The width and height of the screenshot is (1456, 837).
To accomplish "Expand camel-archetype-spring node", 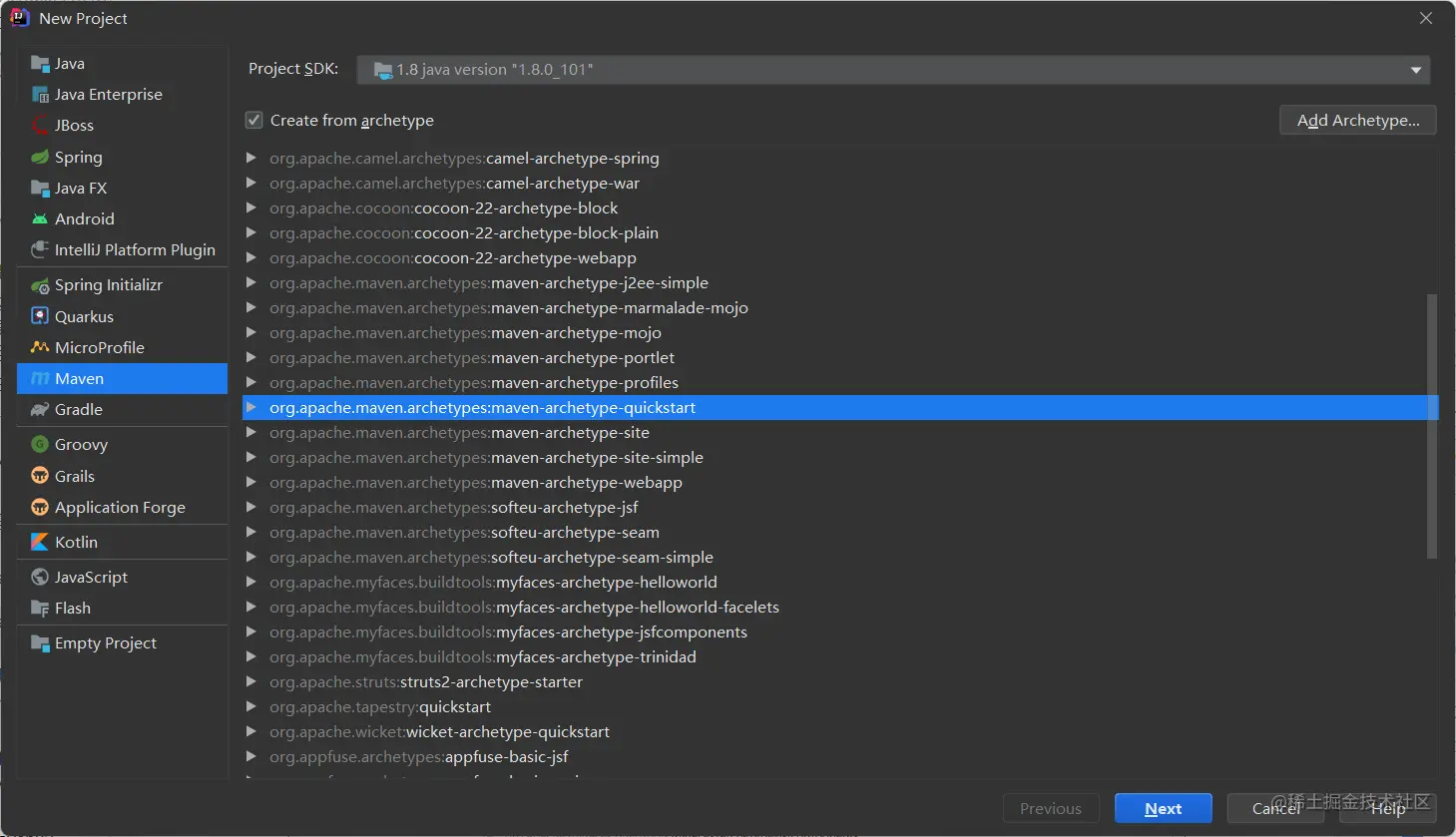I will pyautogui.click(x=251, y=158).
